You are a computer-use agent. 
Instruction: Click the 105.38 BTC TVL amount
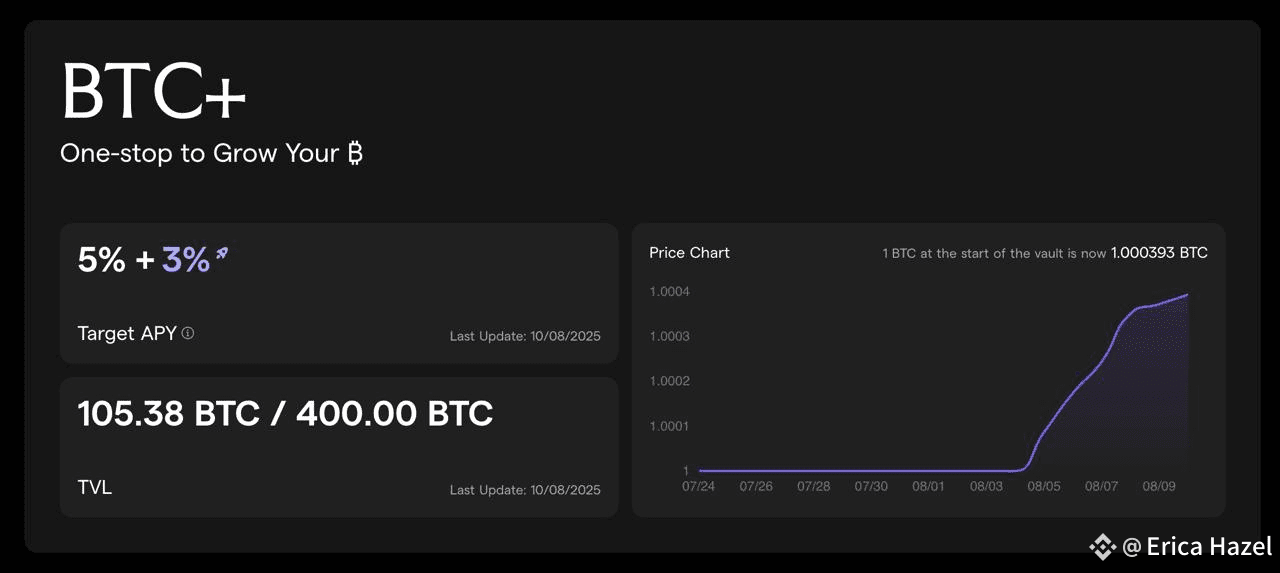(169, 413)
